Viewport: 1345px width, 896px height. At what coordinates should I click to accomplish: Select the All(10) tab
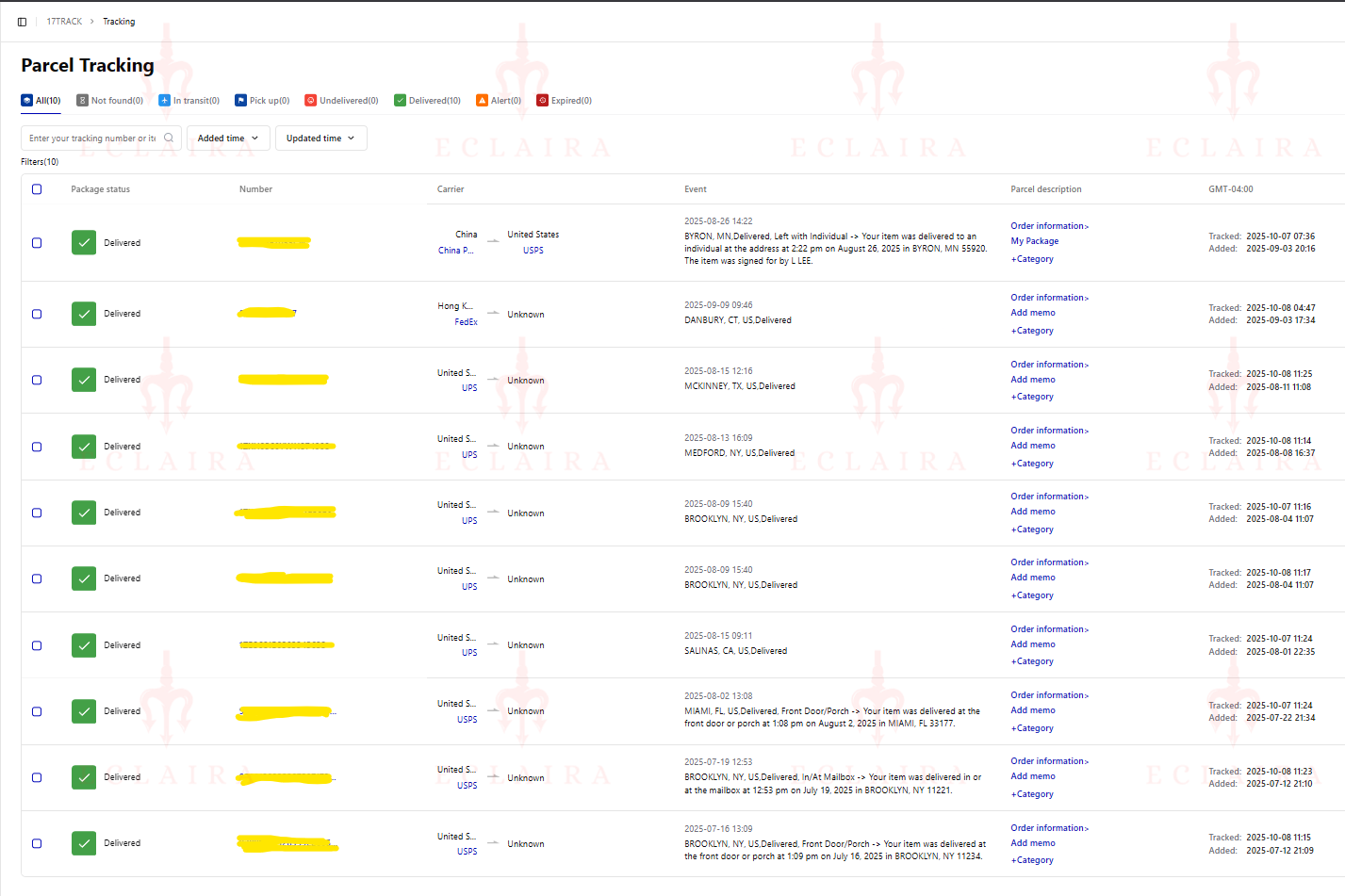point(41,101)
